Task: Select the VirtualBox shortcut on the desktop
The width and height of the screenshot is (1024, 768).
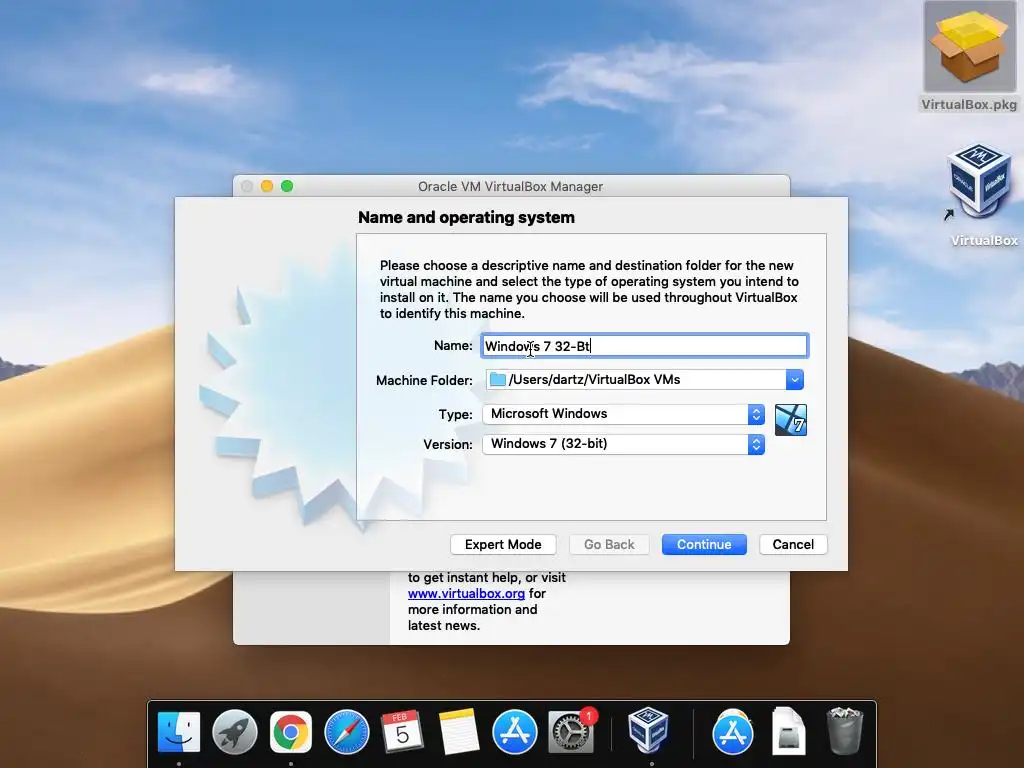Action: pos(983,196)
